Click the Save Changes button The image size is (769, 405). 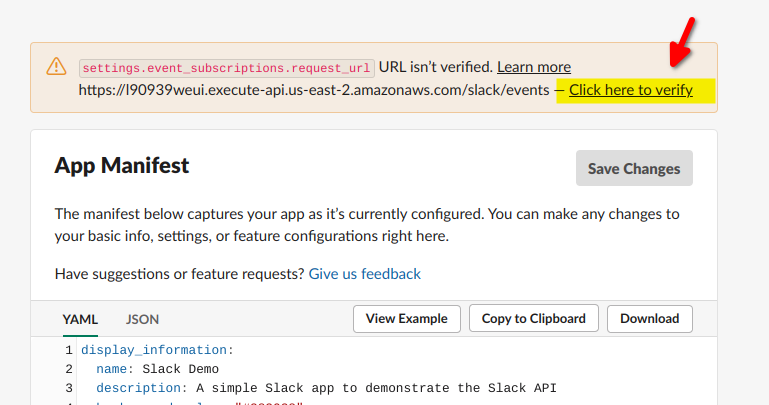click(634, 168)
